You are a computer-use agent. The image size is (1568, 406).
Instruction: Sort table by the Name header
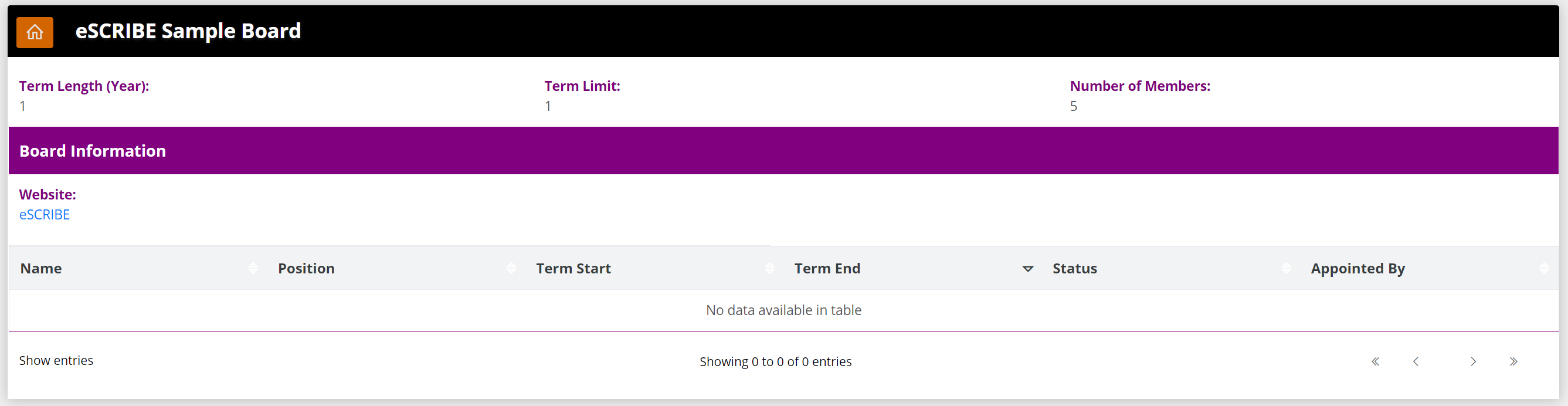point(42,269)
